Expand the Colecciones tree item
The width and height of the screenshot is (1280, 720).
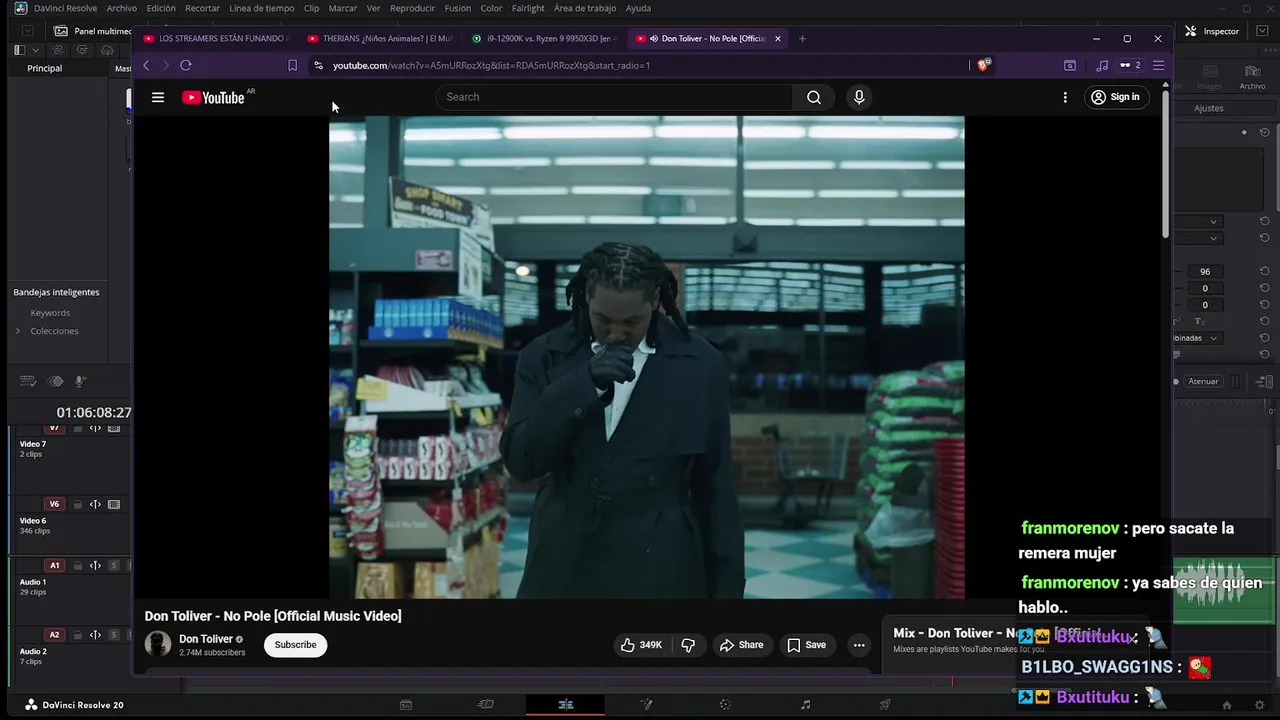[x=17, y=331]
